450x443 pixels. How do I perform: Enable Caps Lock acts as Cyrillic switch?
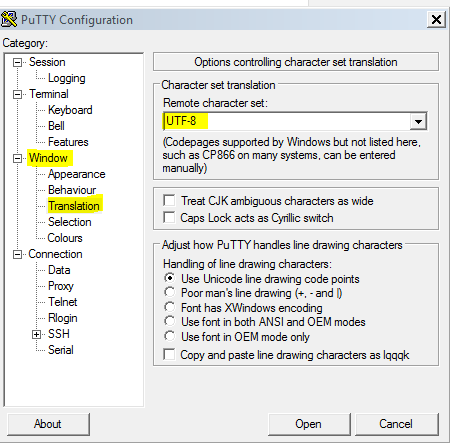[x=169, y=217]
